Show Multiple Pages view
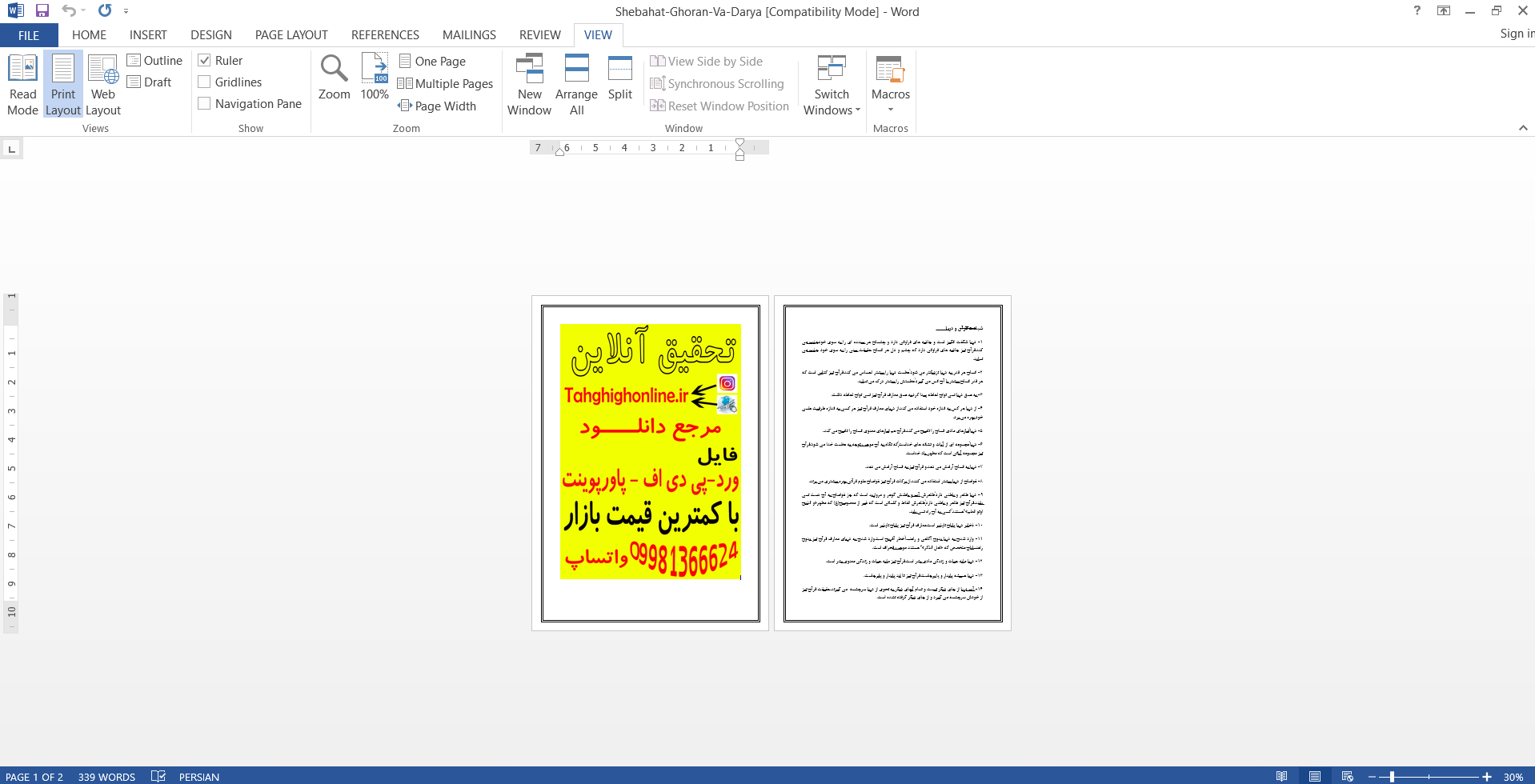Image resolution: width=1535 pixels, height=784 pixels. (x=446, y=84)
